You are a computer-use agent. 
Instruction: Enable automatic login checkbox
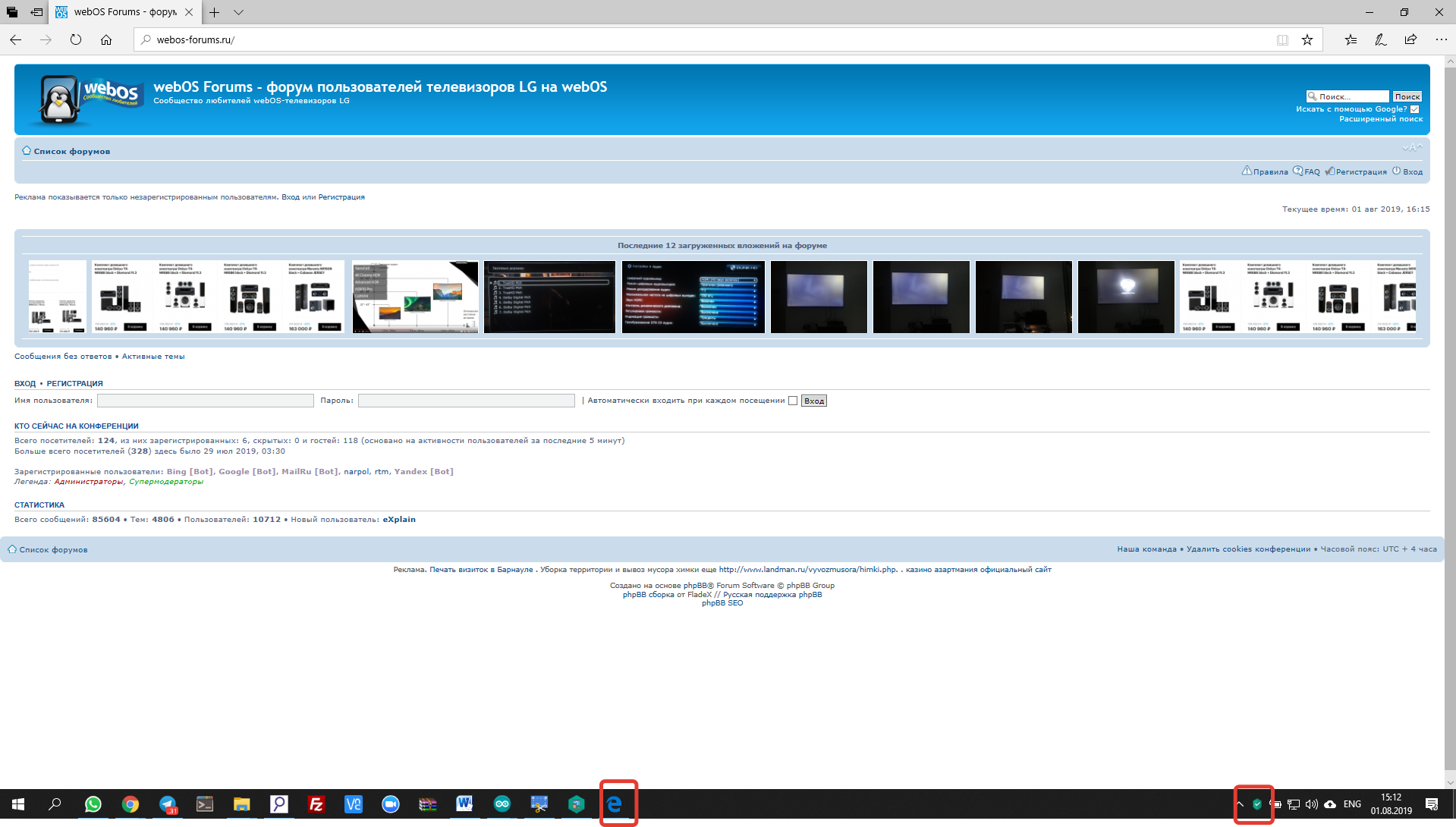[x=793, y=401]
